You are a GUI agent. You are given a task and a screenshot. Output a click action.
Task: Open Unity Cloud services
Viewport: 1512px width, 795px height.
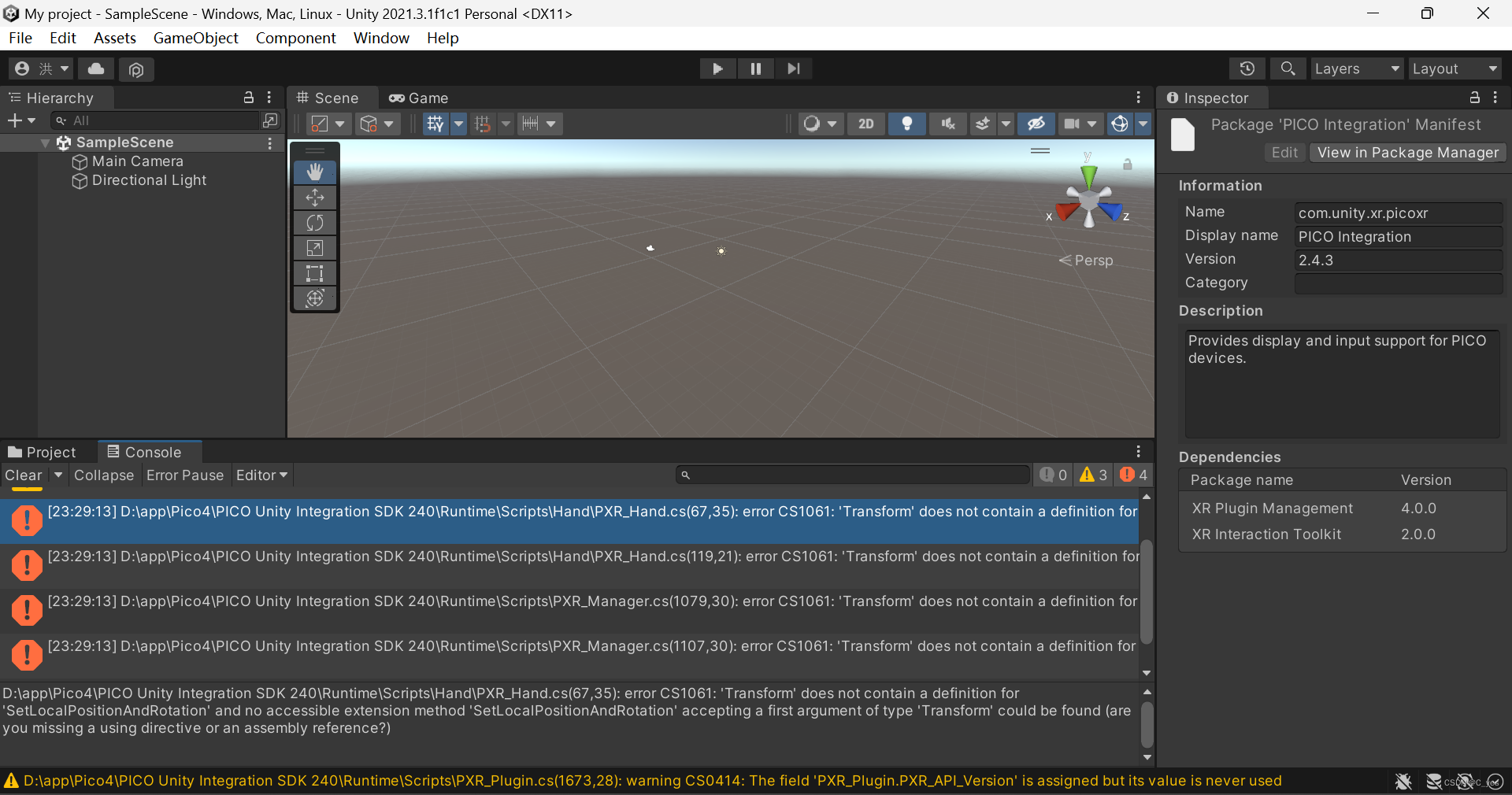[x=95, y=69]
